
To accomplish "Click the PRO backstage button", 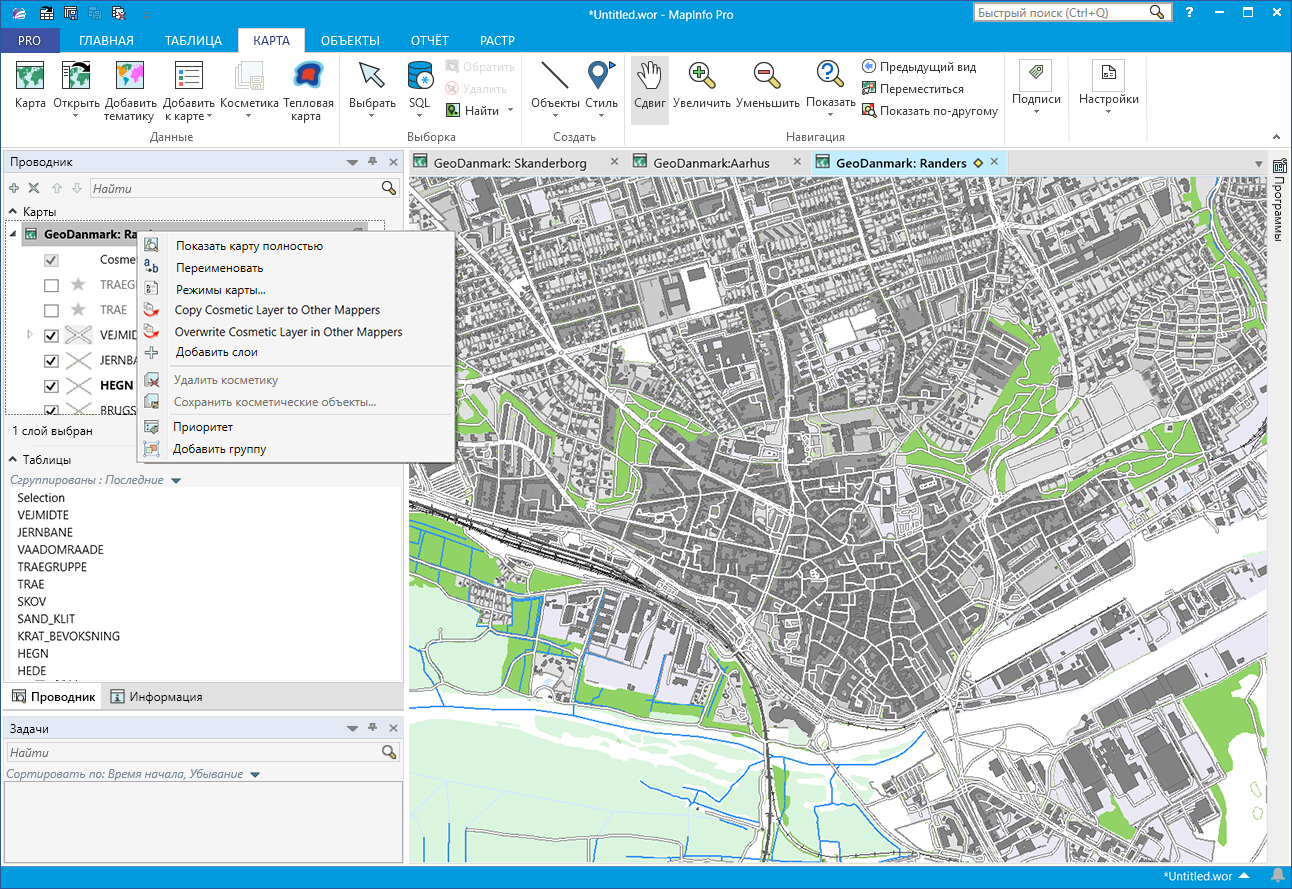I will (x=30, y=41).
